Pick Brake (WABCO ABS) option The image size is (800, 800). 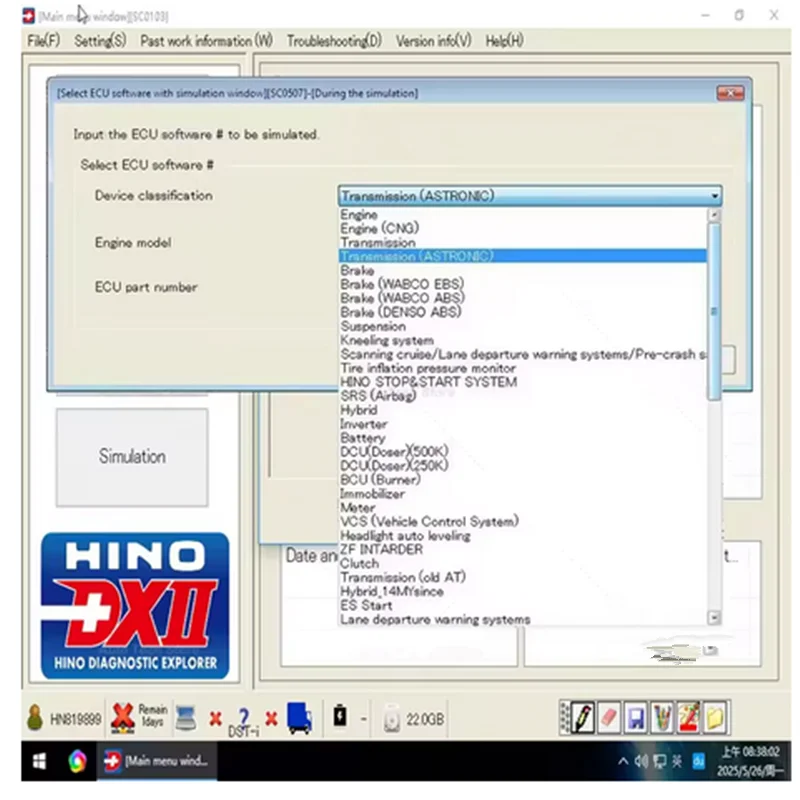tap(523, 298)
